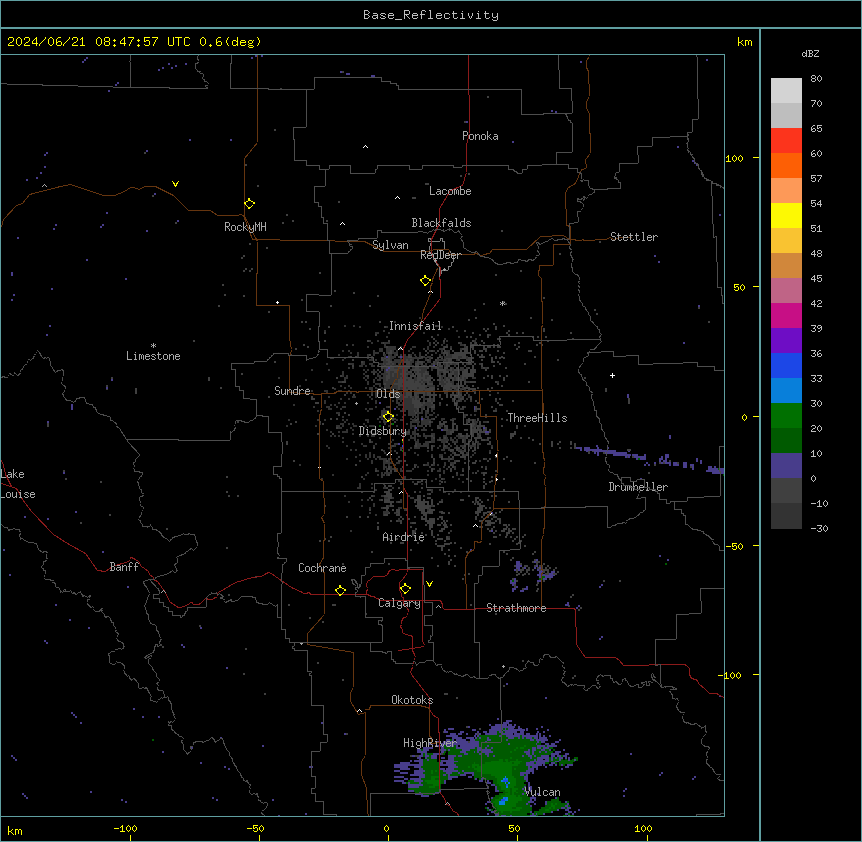Click the Lake Louise label
862x842 pixels.
click(18, 484)
